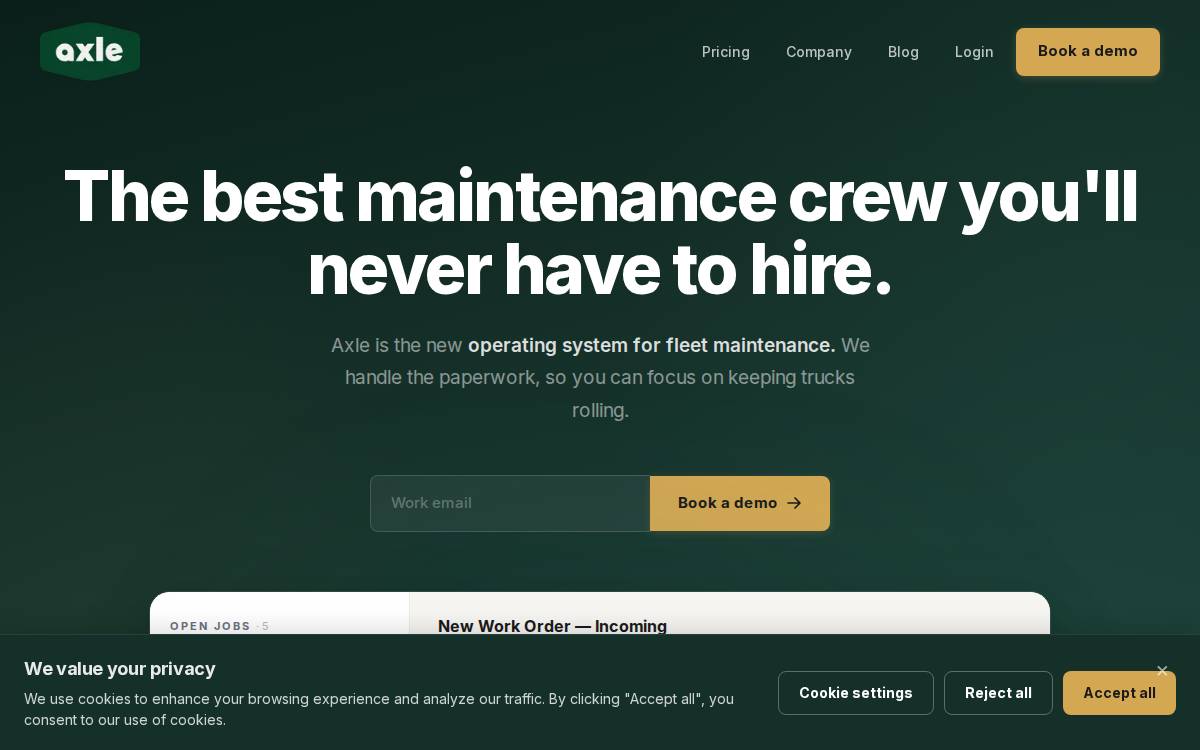
Task: Go to the Blog
Action: [x=903, y=52]
